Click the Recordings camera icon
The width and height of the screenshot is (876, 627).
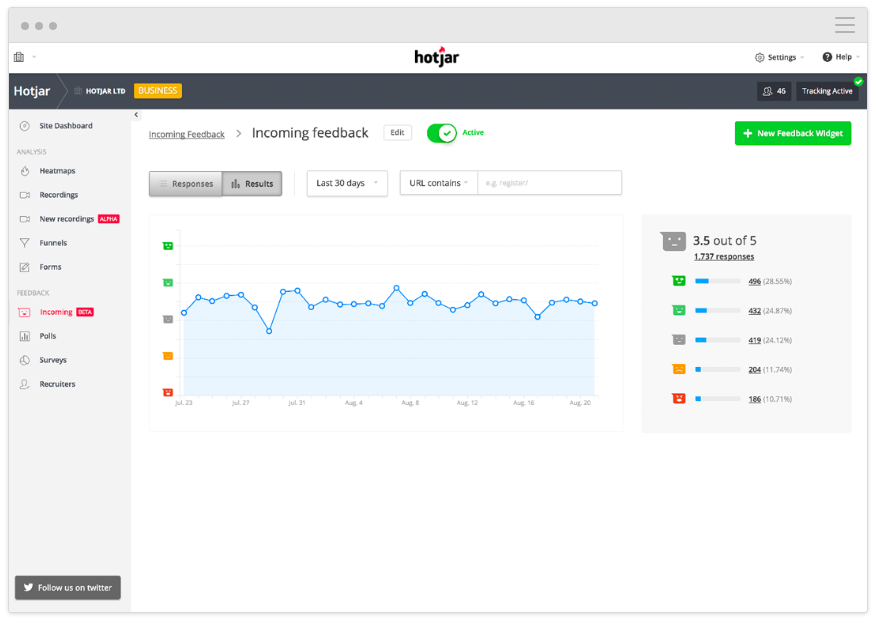coord(25,195)
